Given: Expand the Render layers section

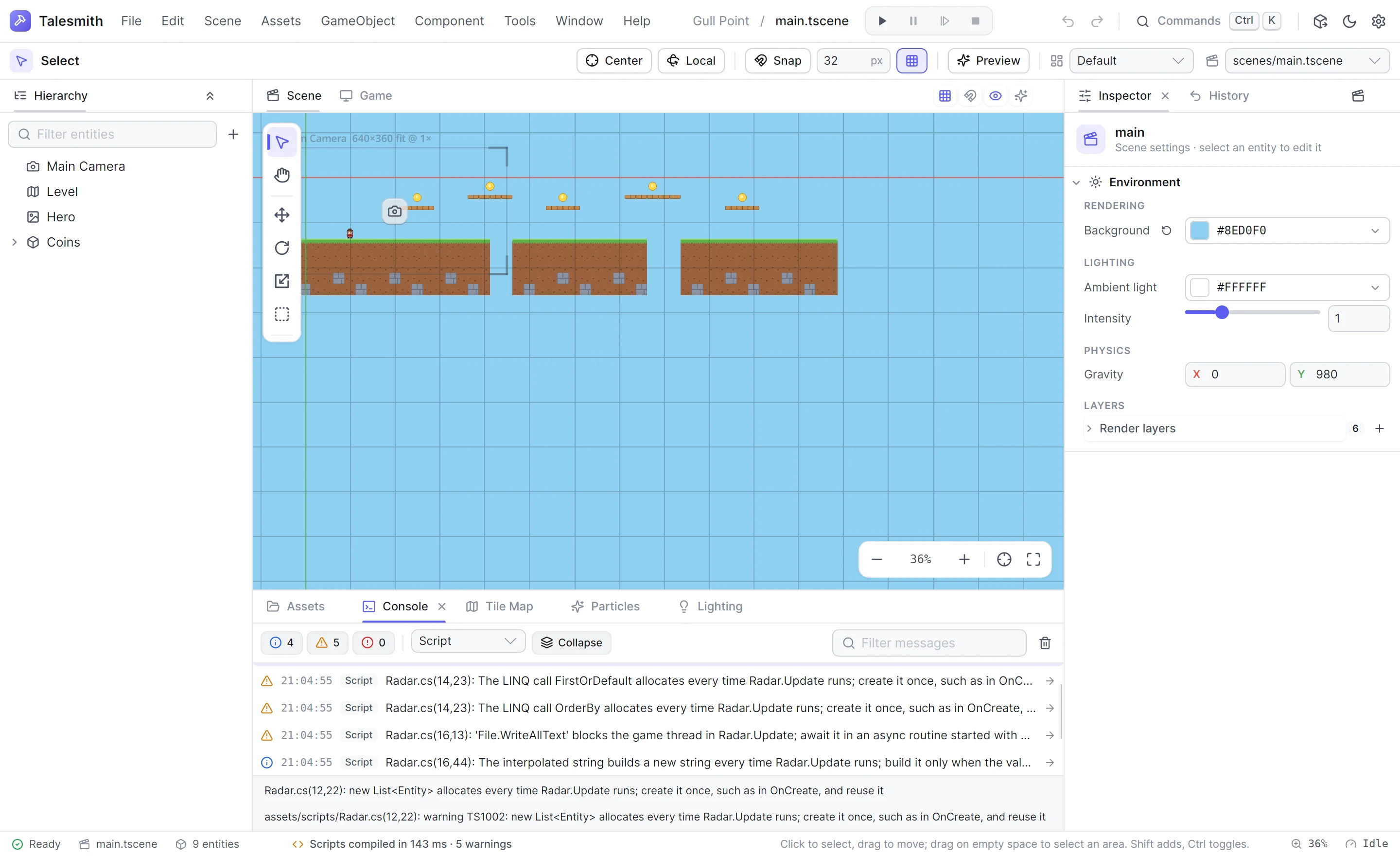Looking at the screenshot, I should [1089, 428].
